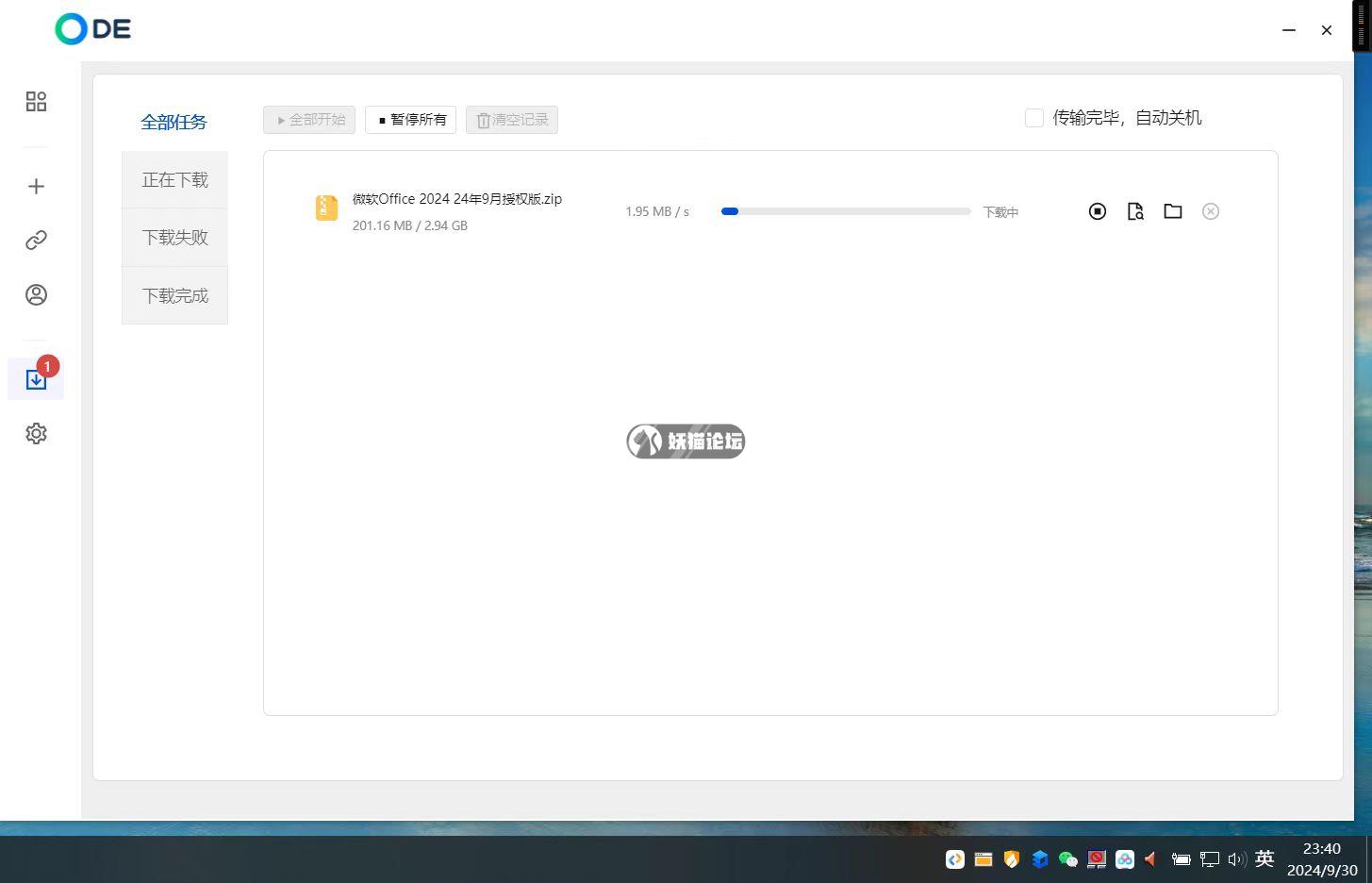The image size is (1372, 883).
Task: Minimize the ODE window
Action: (1289, 29)
